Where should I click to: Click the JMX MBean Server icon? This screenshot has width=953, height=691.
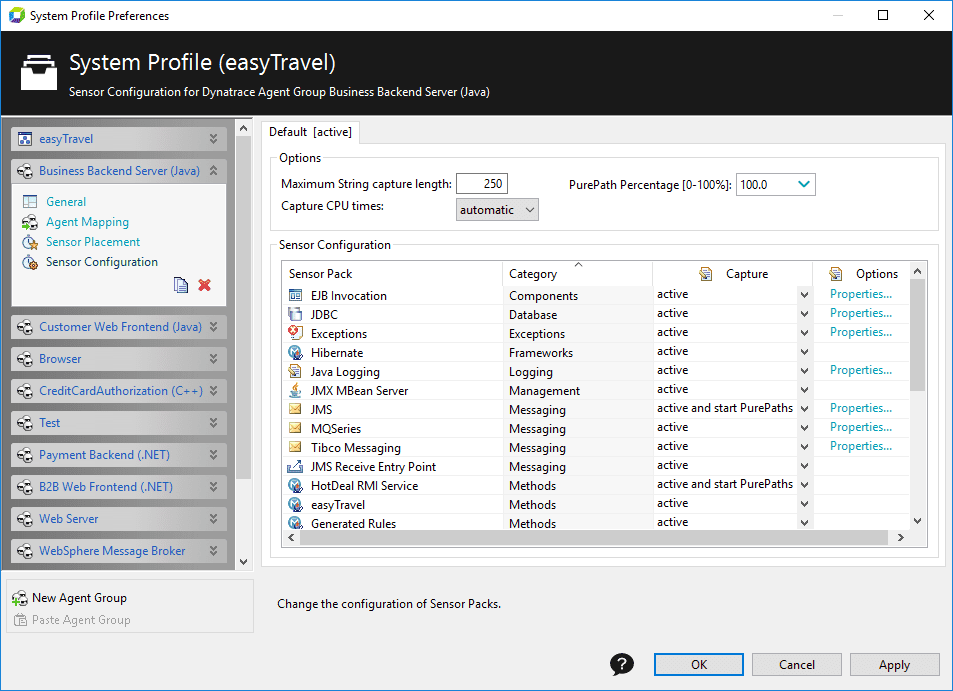(295, 390)
